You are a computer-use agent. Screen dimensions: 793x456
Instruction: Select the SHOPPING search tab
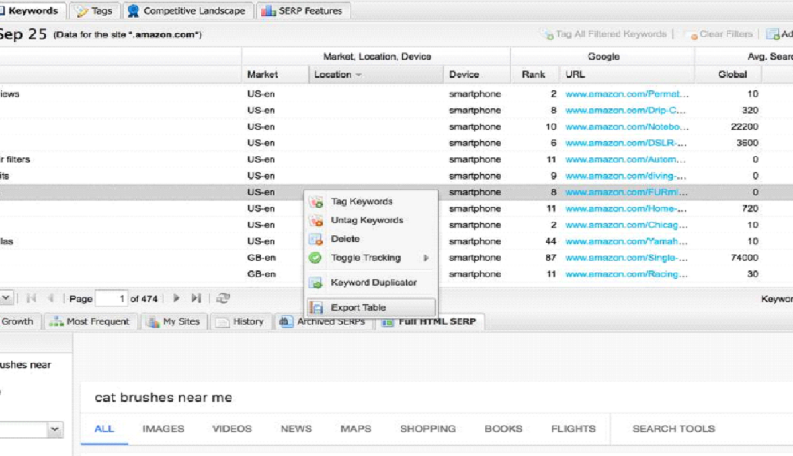click(x=428, y=429)
